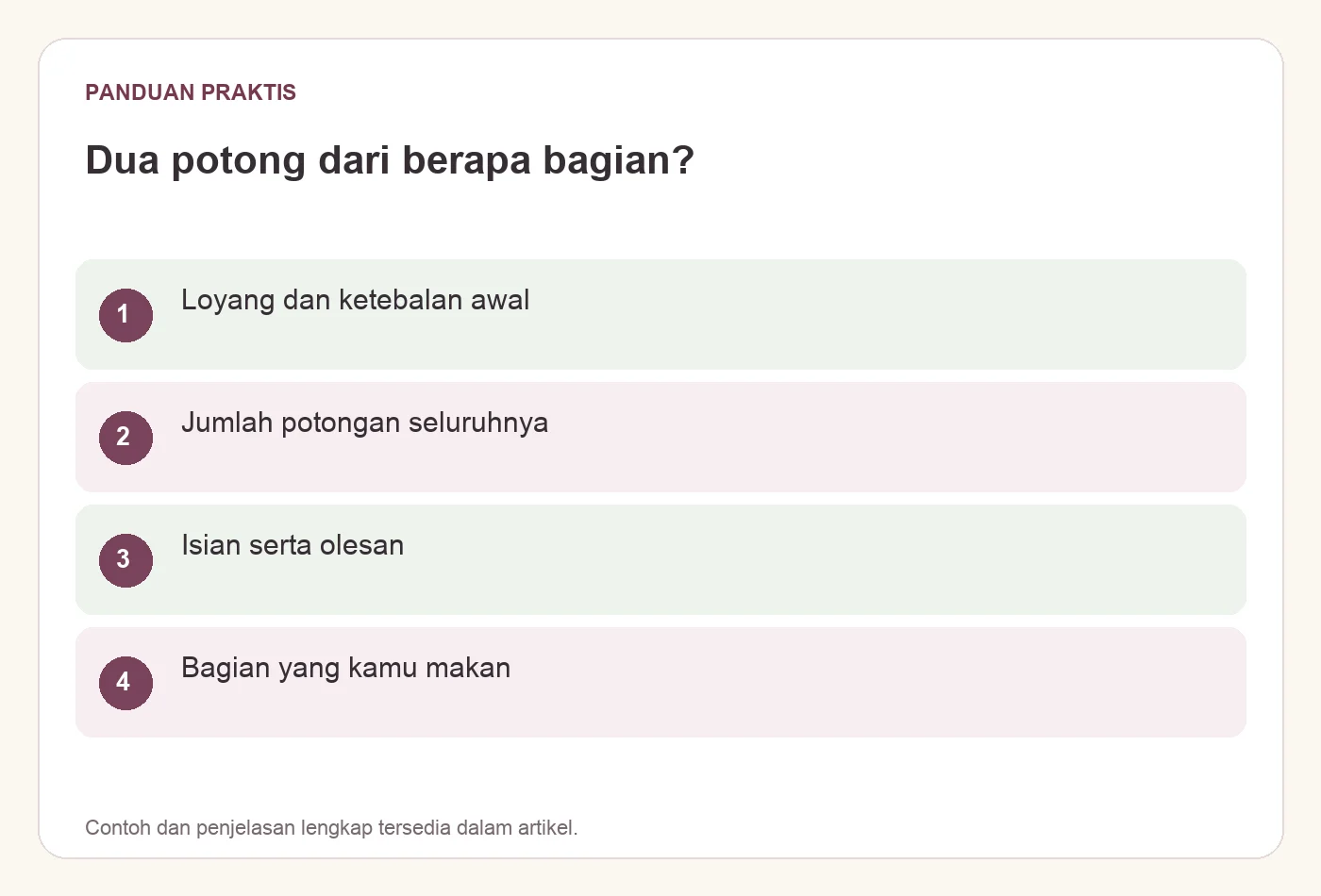Image resolution: width=1321 pixels, height=896 pixels.
Task: Click the 'PANDUAN PRAKTIS' label
Action: [x=191, y=92]
